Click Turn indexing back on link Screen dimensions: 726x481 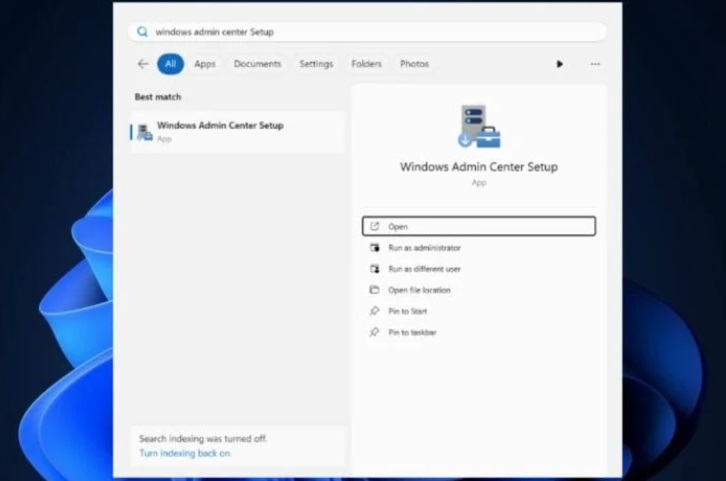tap(185, 453)
